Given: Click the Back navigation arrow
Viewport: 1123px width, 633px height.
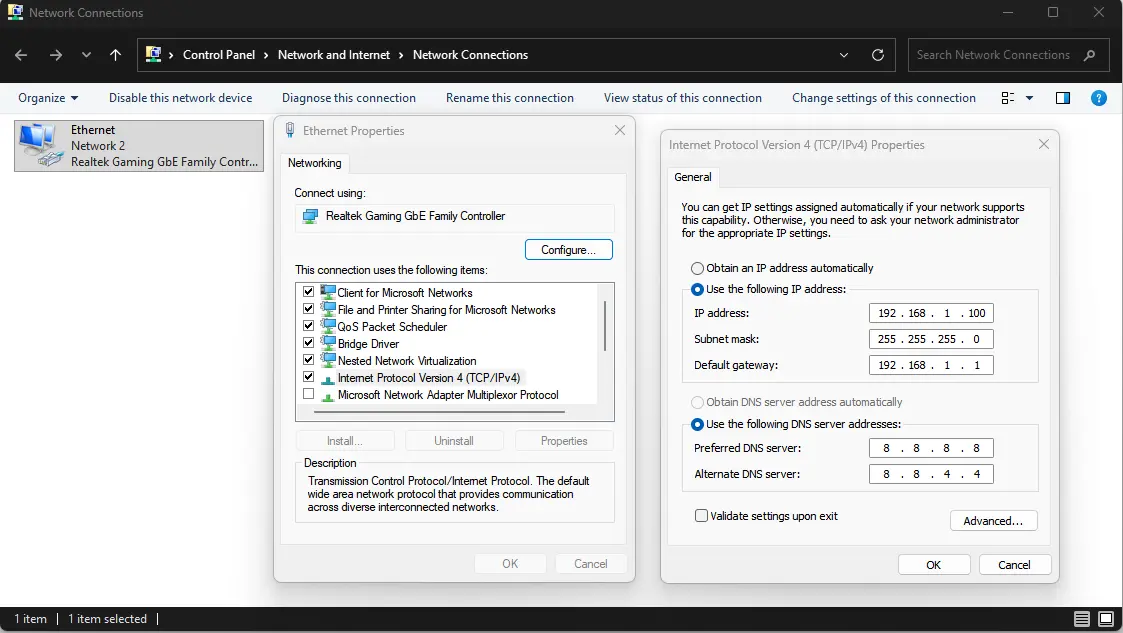Looking at the screenshot, I should tap(21, 55).
